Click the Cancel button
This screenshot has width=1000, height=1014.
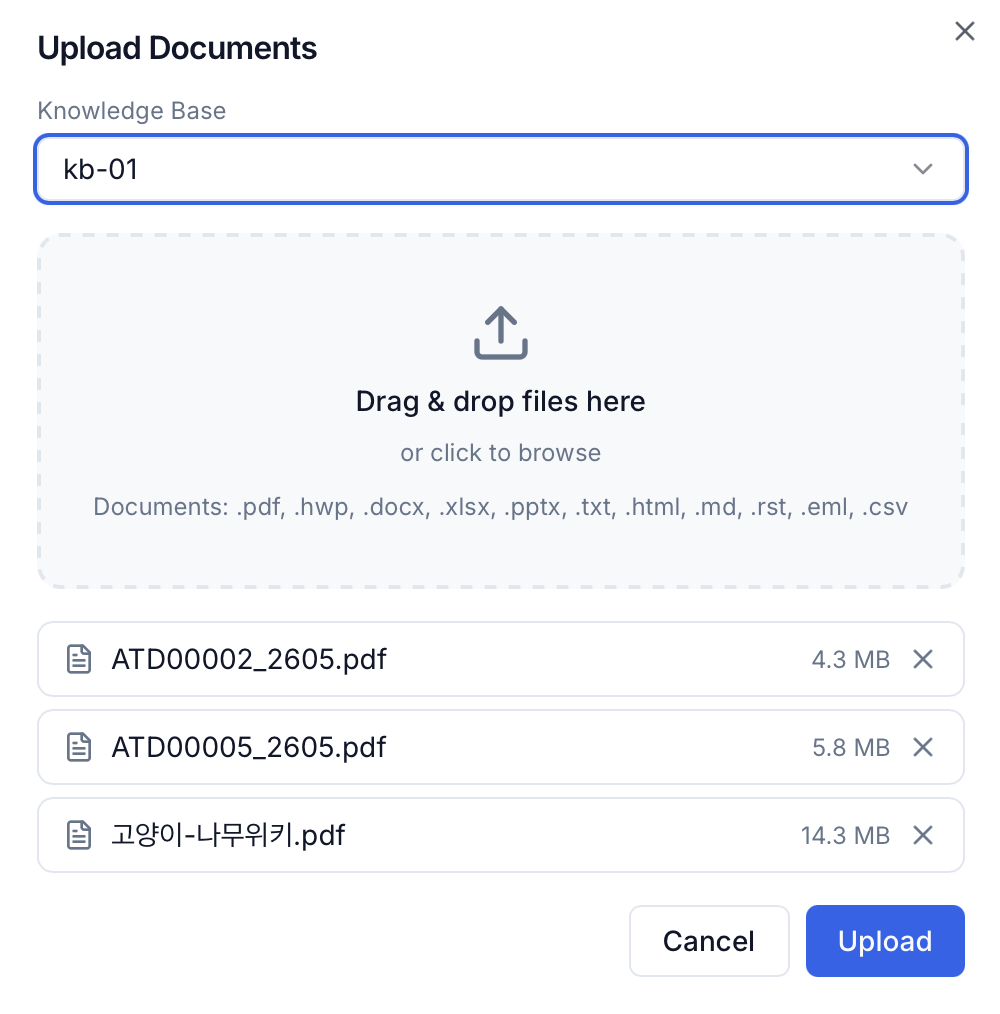709,941
